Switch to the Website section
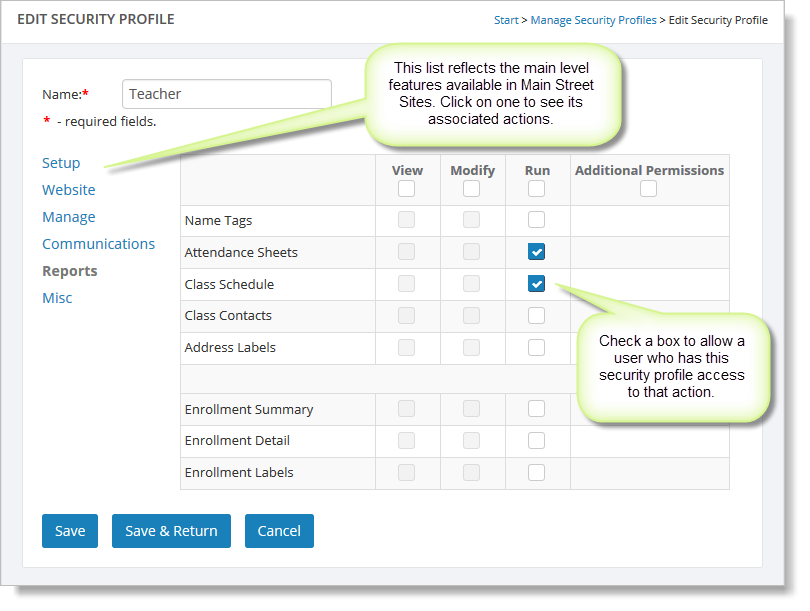Viewport: 810px width, 611px height. click(x=69, y=190)
